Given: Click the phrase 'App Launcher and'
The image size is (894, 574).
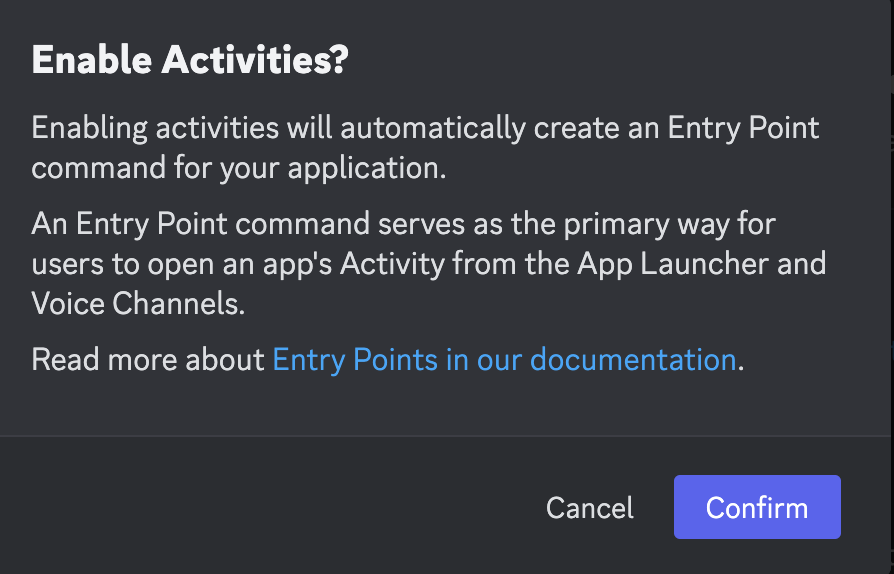Looking at the screenshot, I should click(701, 263).
